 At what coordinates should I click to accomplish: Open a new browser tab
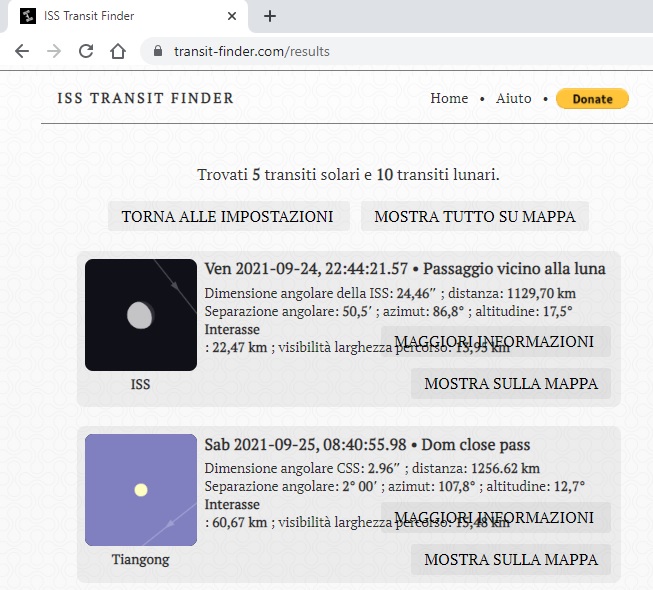pos(269,16)
